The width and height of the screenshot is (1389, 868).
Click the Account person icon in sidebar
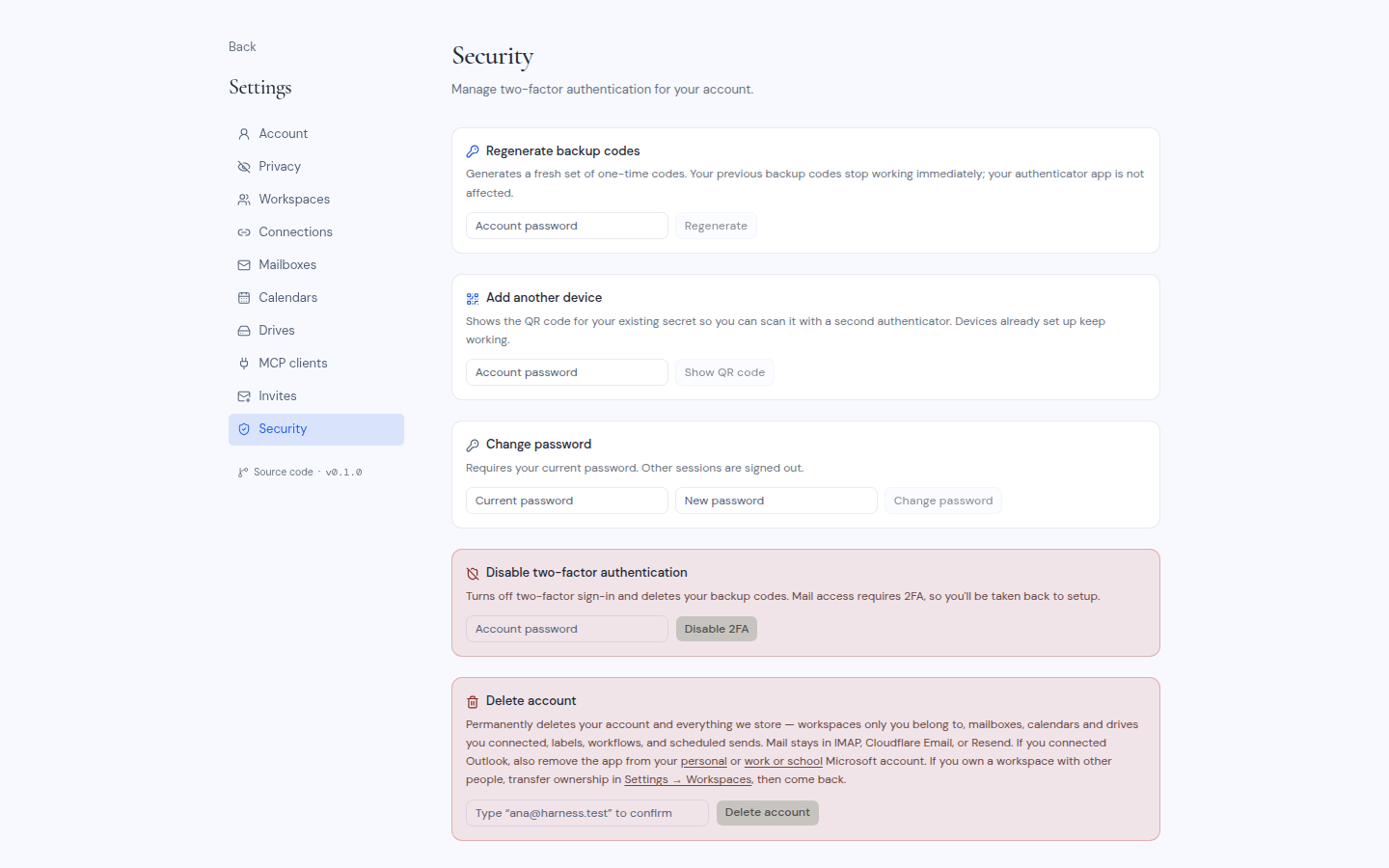244,134
